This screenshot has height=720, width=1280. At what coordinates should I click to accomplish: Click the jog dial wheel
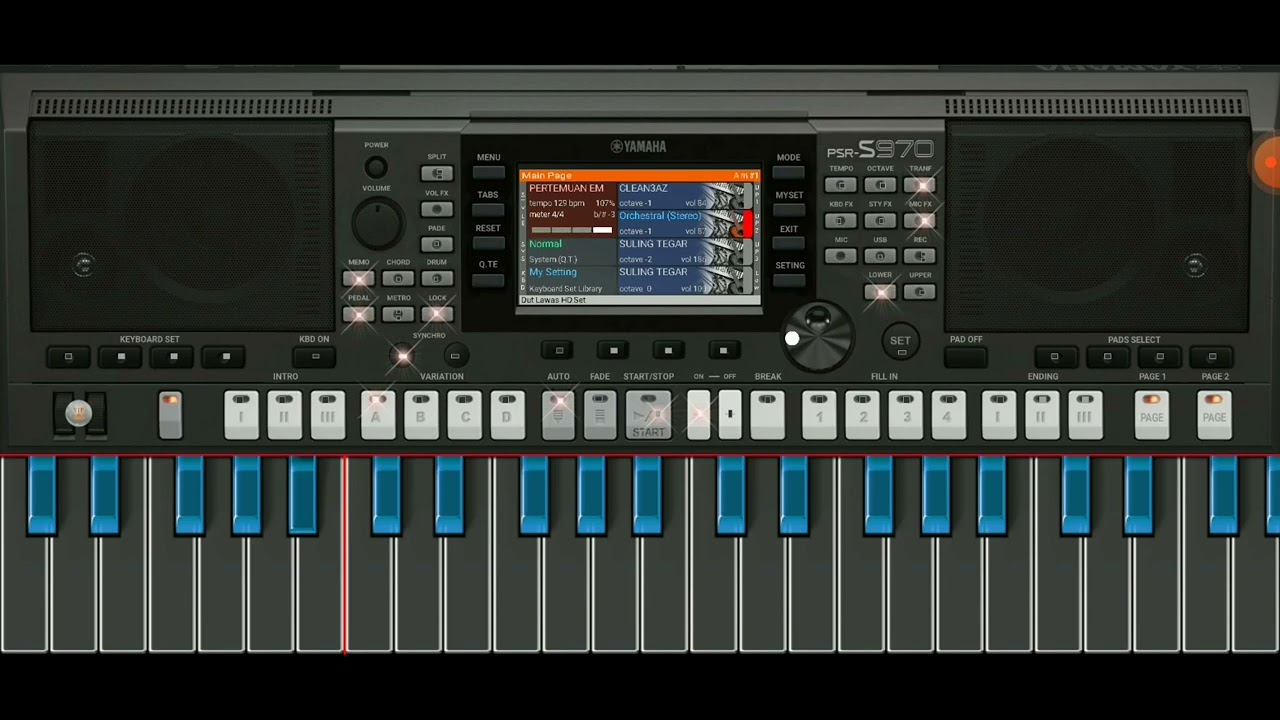(819, 336)
